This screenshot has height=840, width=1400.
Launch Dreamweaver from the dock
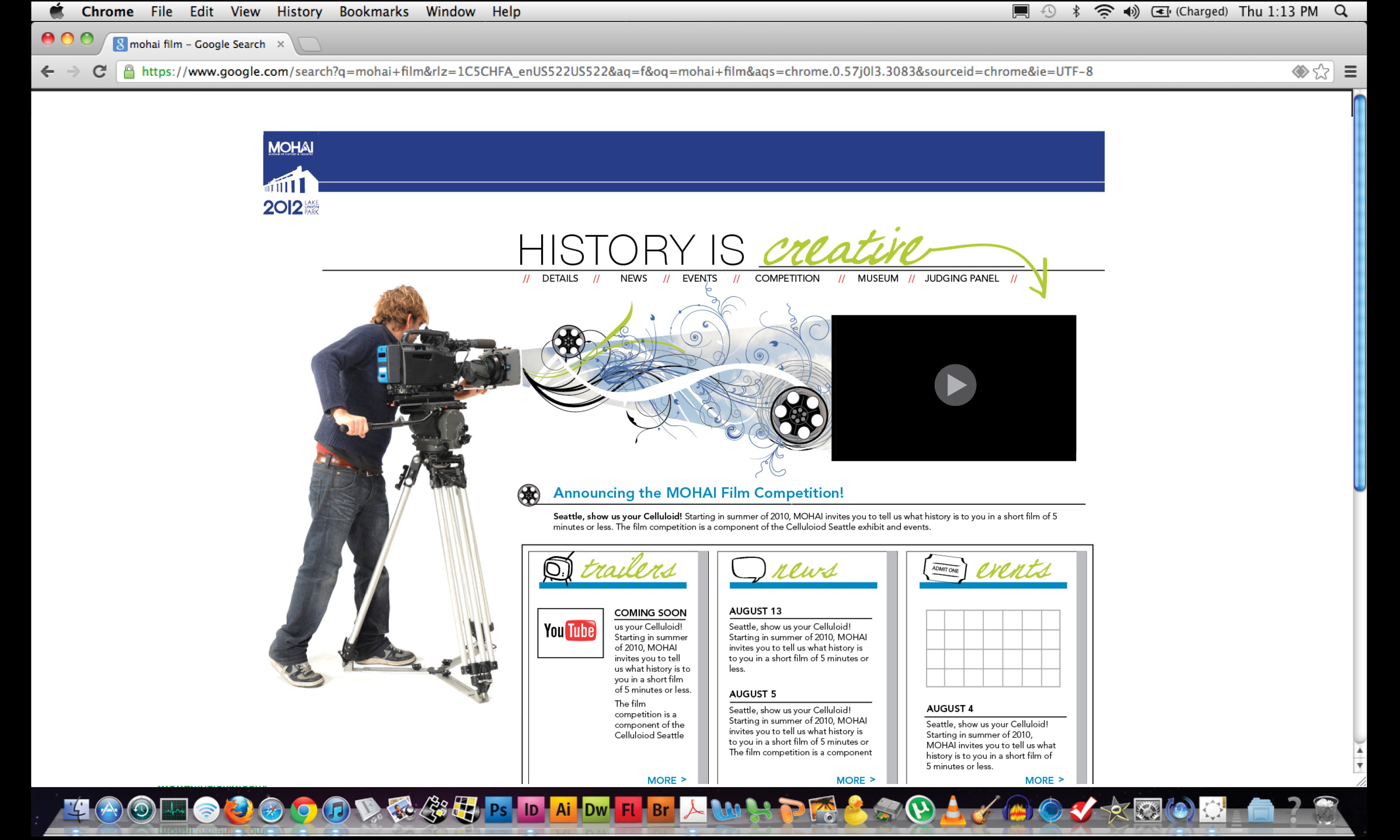click(x=595, y=810)
